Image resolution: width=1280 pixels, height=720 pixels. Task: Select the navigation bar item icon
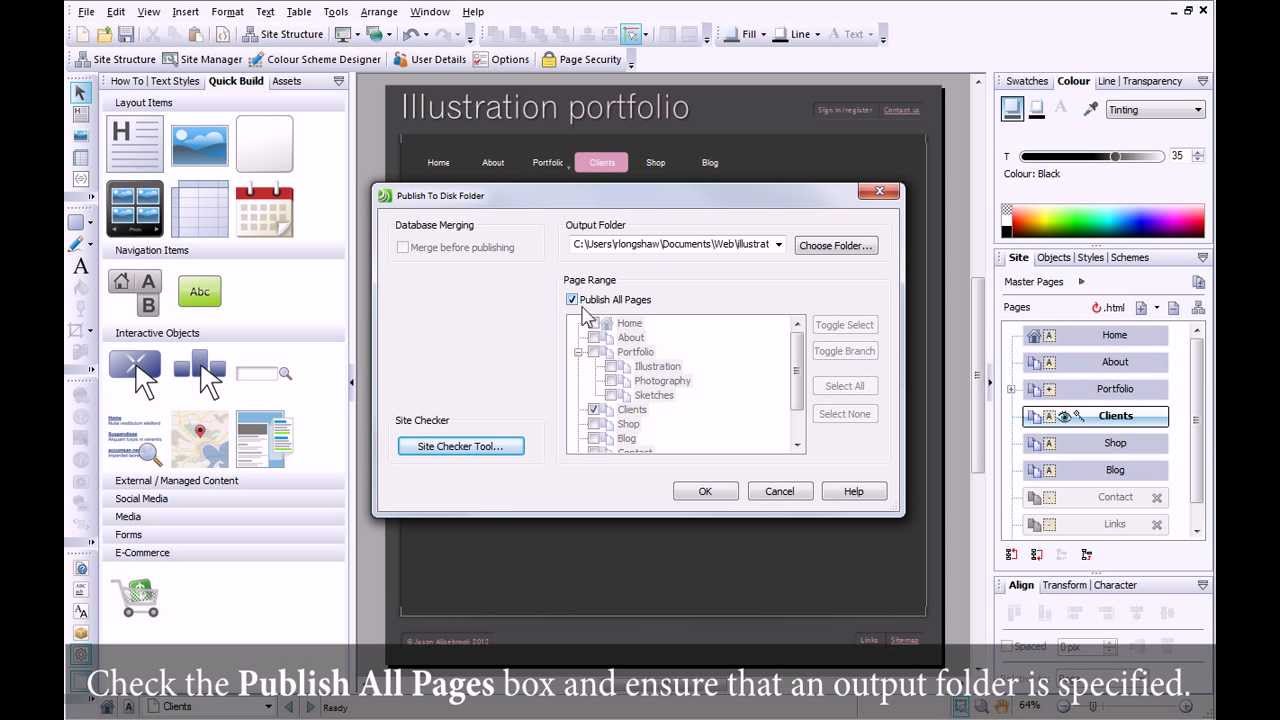(135, 293)
